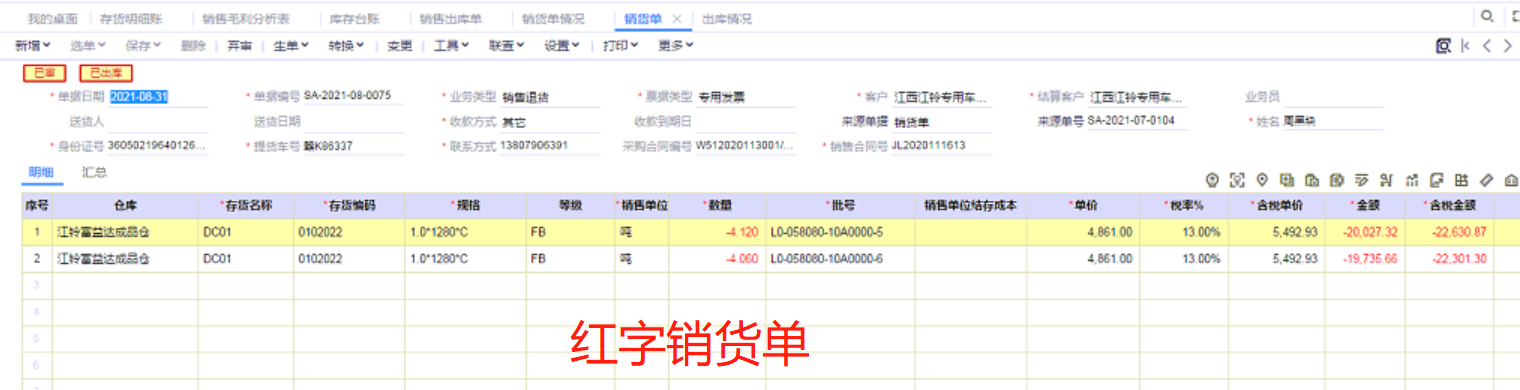Go to the previous record arrow
Viewport: 1520px width, 390px height.
pos(1487,45)
